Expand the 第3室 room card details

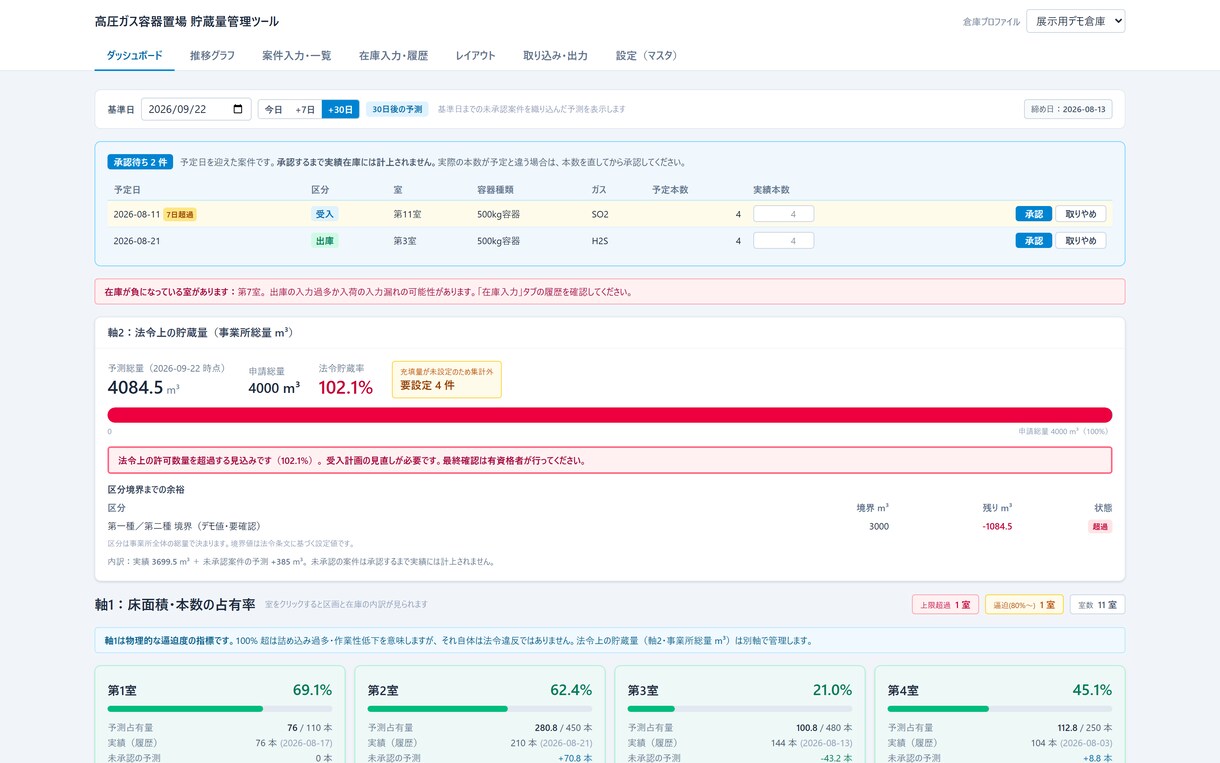pyautogui.click(x=740, y=714)
